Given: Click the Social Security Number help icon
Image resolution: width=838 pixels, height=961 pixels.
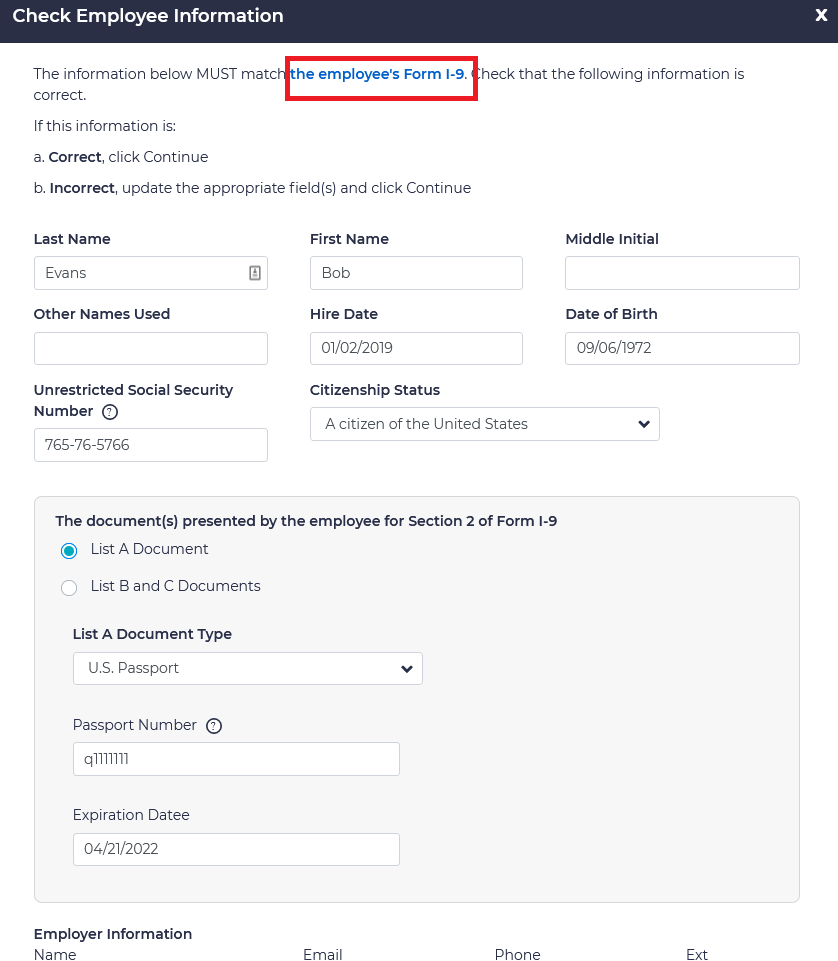Looking at the screenshot, I should (110, 412).
